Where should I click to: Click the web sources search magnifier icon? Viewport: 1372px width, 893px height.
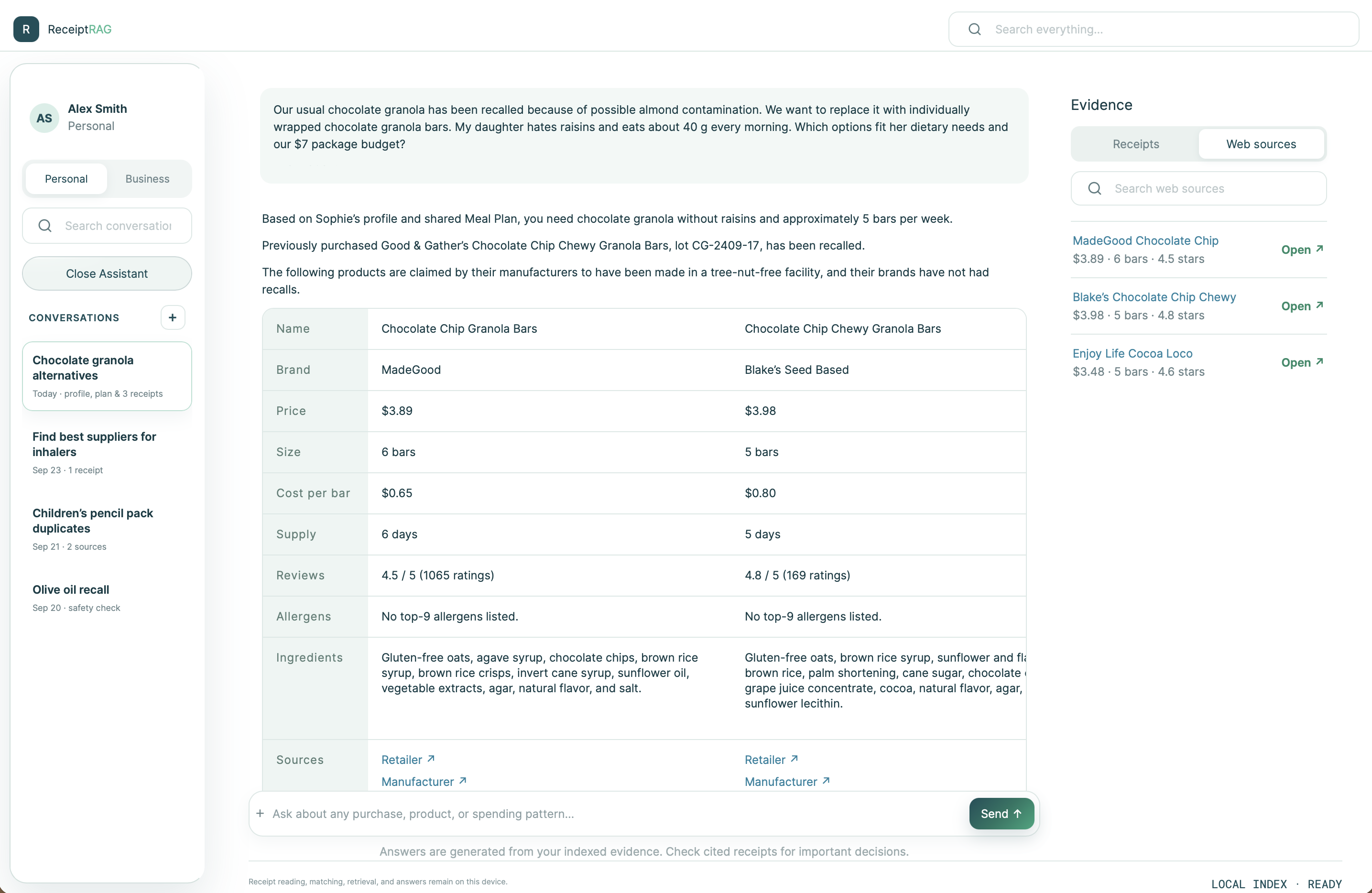(1094, 188)
